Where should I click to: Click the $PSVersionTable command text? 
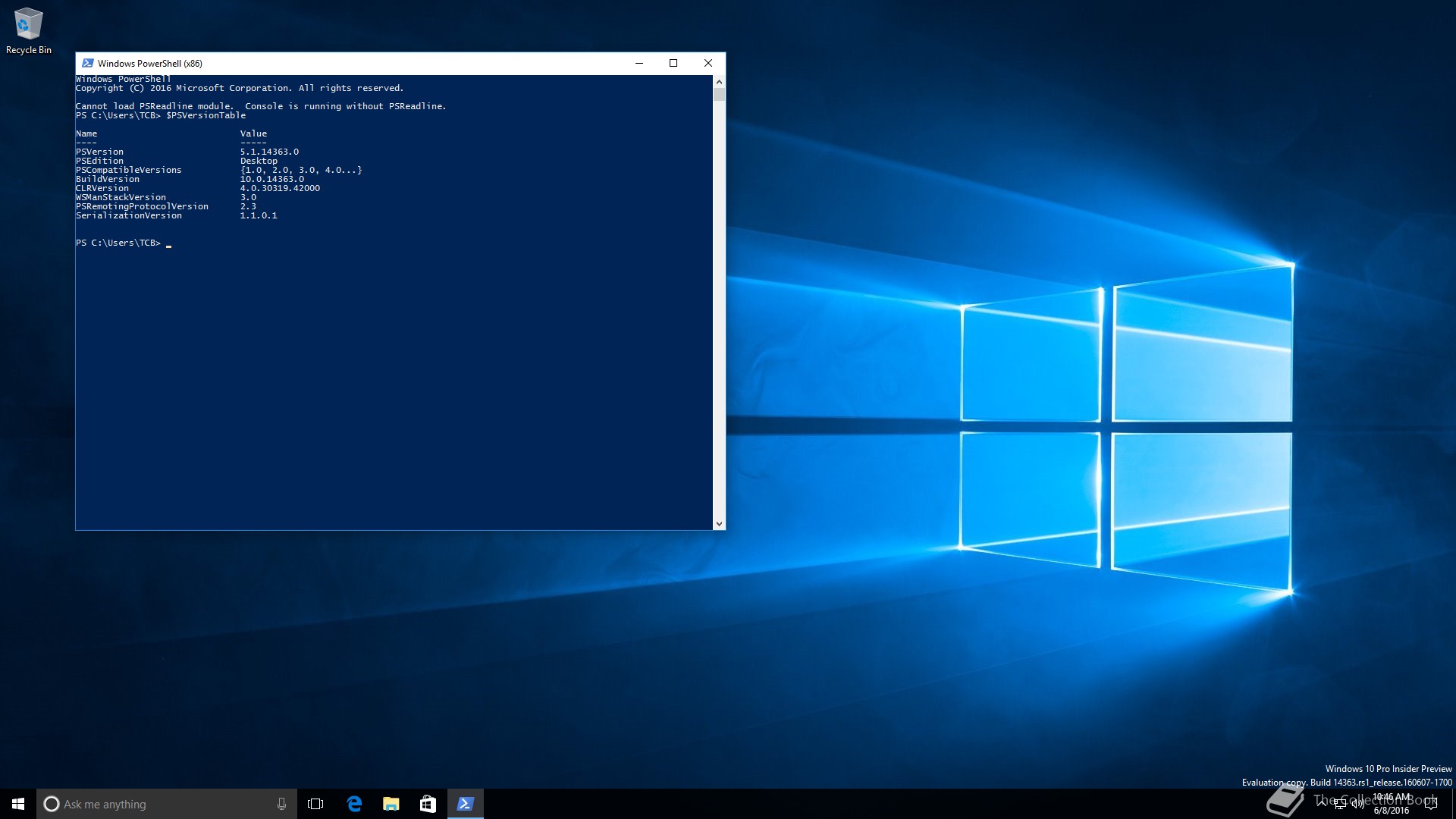[206, 115]
